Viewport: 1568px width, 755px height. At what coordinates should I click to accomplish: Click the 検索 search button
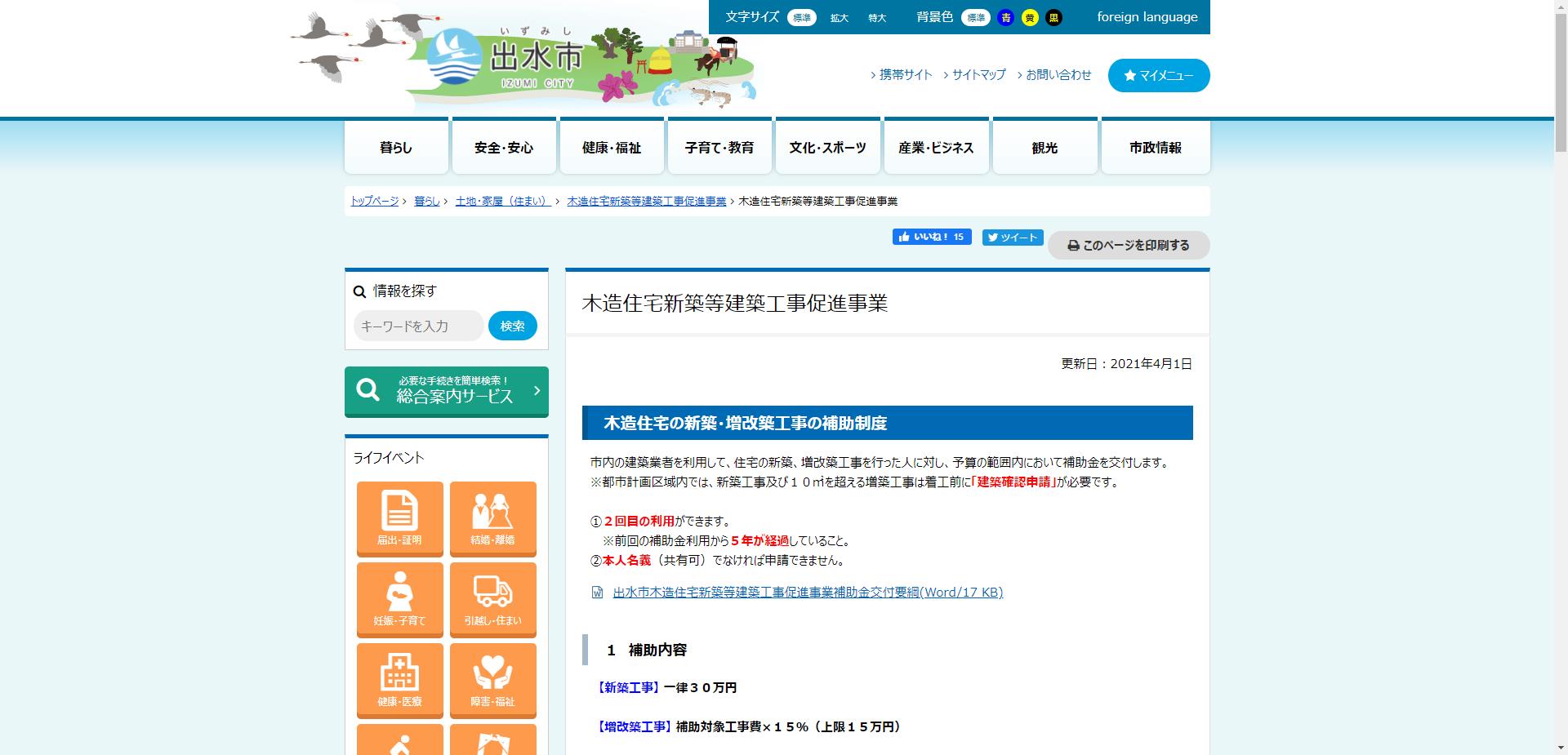click(x=512, y=325)
